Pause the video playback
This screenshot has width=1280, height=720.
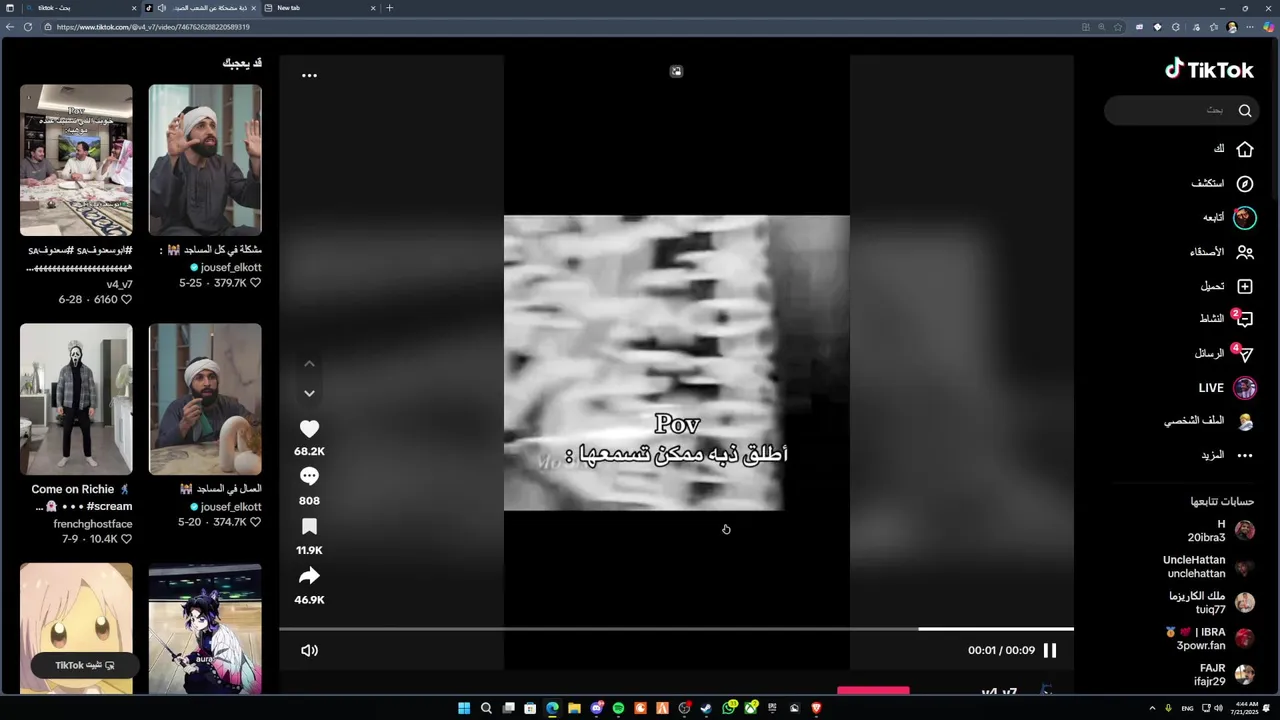click(x=1050, y=650)
